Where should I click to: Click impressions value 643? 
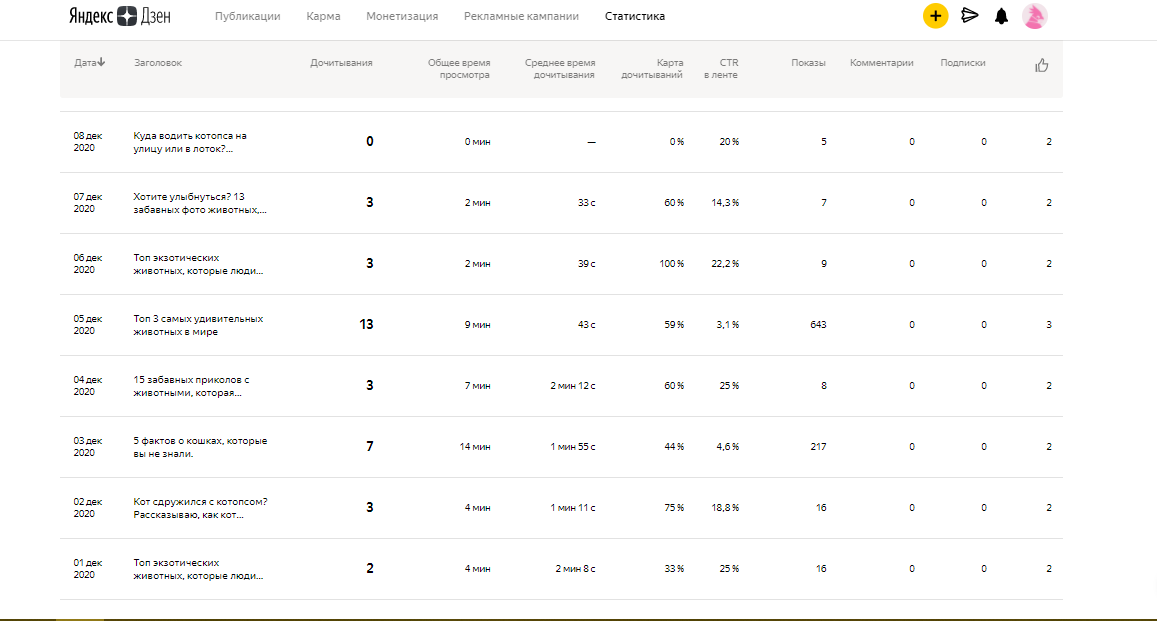click(x=818, y=325)
